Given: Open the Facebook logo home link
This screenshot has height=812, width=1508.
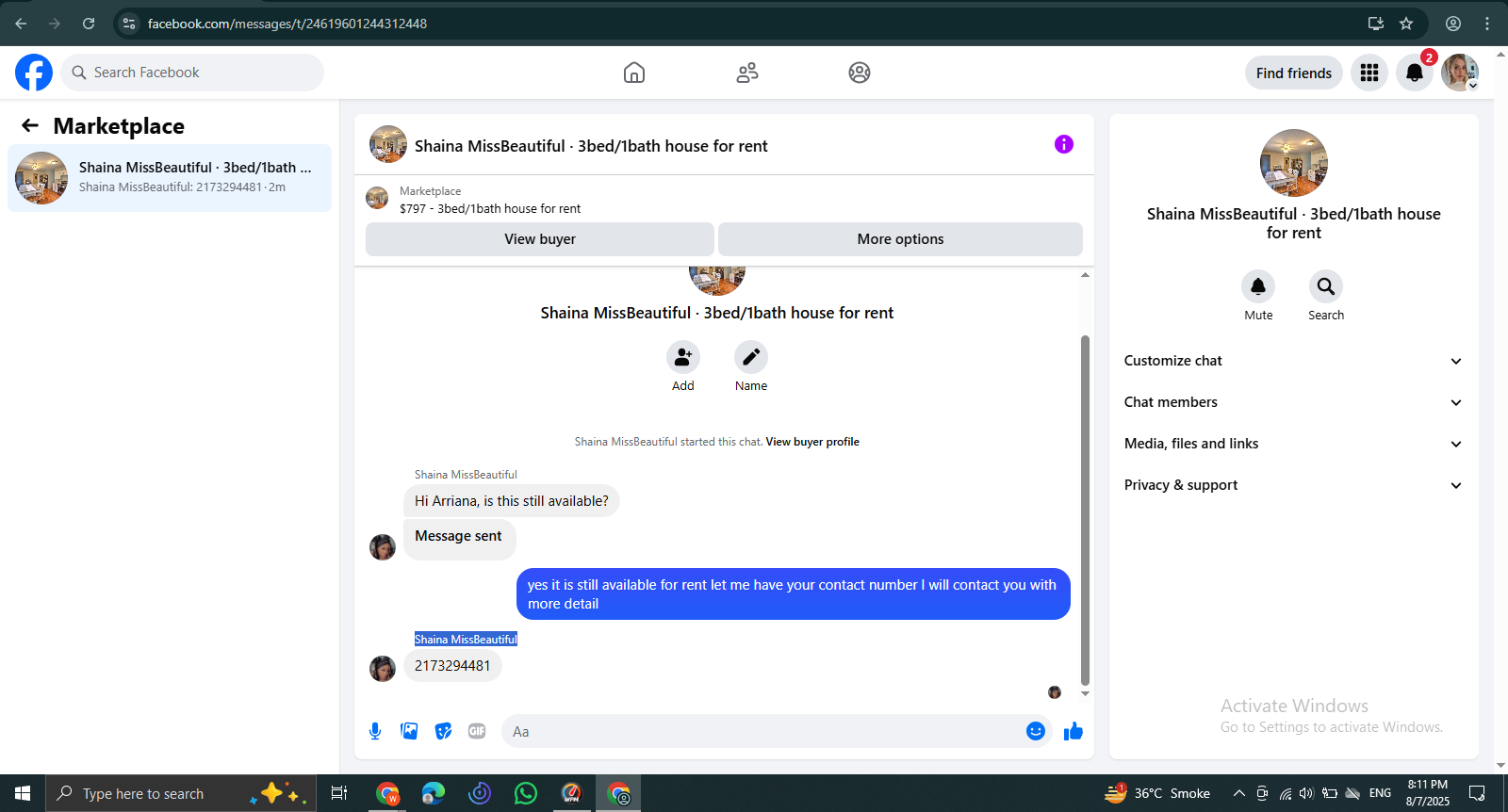Looking at the screenshot, I should tap(34, 73).
